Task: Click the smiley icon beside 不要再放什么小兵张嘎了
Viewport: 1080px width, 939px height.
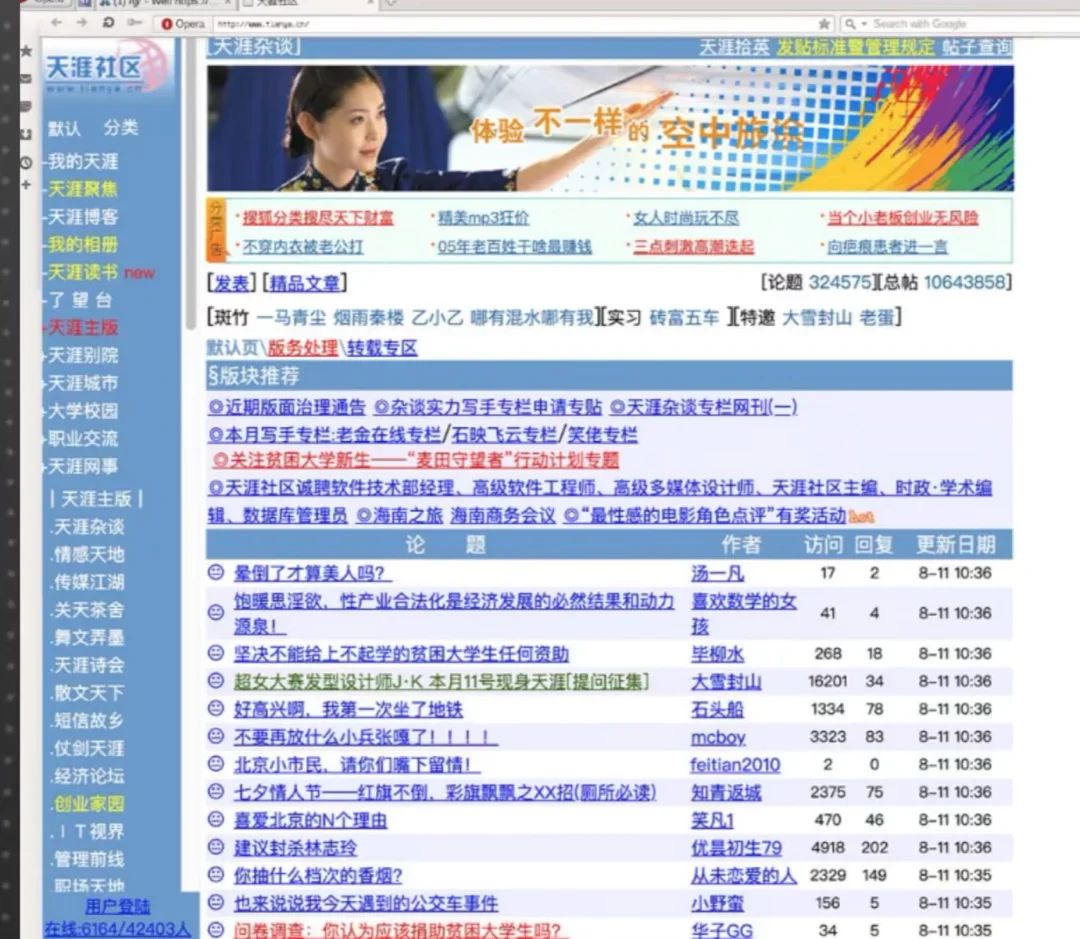Action: click(216, 736)
